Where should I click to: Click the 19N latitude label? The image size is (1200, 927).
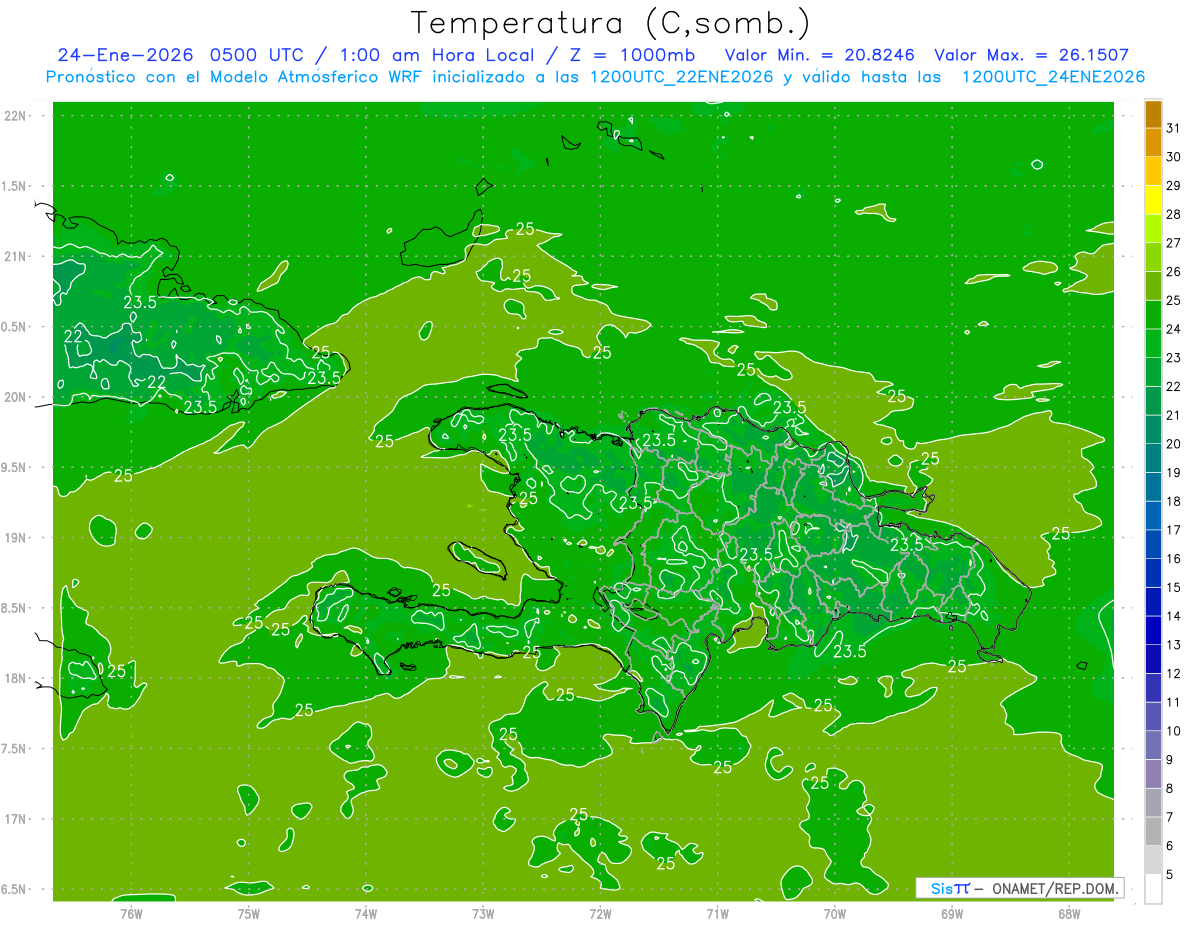(15, 538)
